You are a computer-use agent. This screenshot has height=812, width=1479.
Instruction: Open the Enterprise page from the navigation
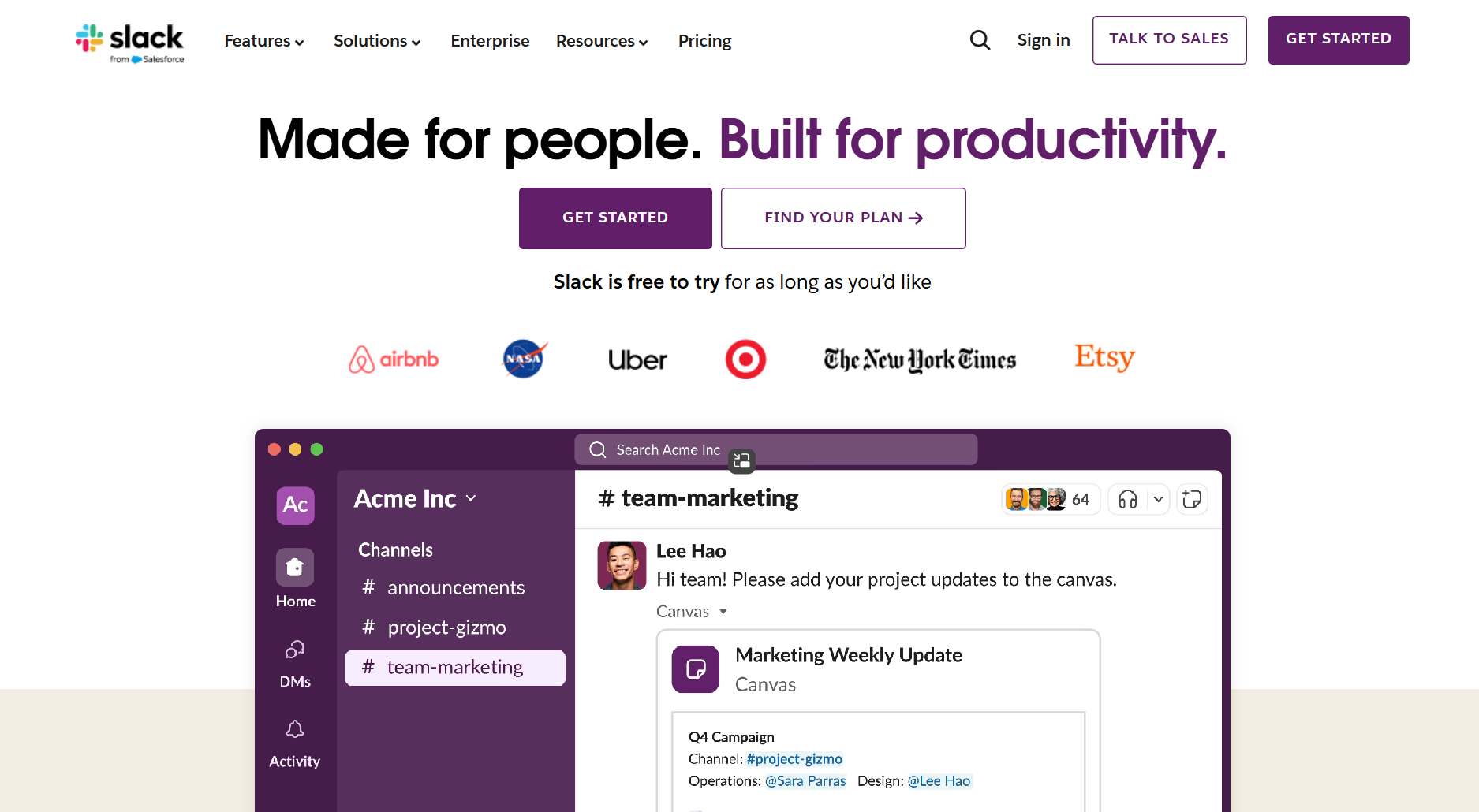489,40
